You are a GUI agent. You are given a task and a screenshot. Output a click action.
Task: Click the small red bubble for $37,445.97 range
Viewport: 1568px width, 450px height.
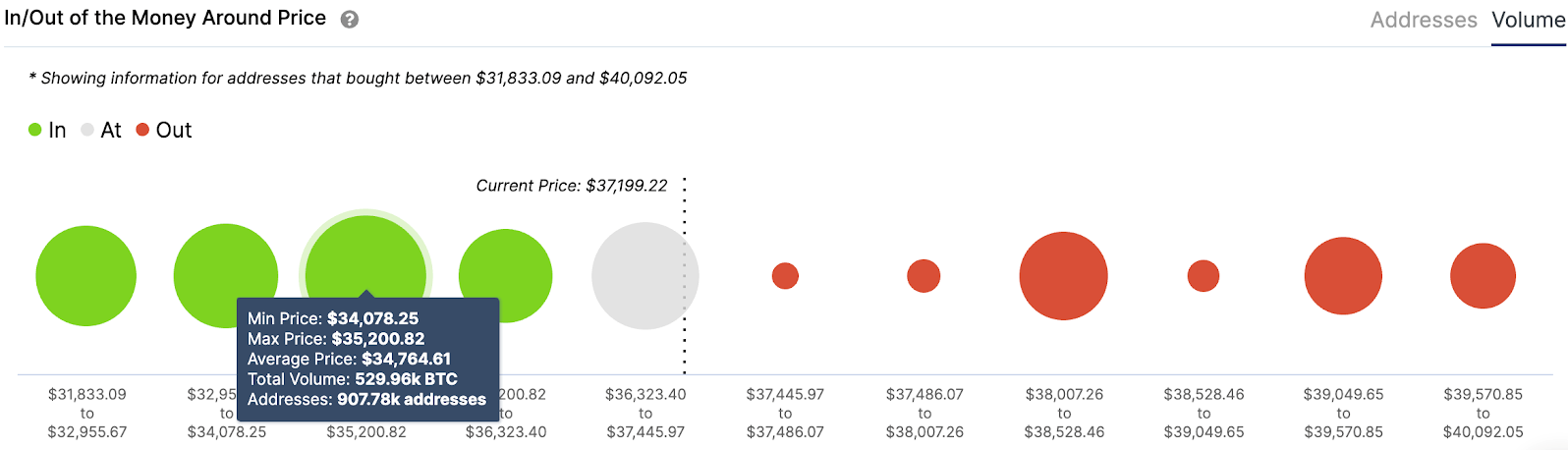pyautogui.click(x=785, y=276)
